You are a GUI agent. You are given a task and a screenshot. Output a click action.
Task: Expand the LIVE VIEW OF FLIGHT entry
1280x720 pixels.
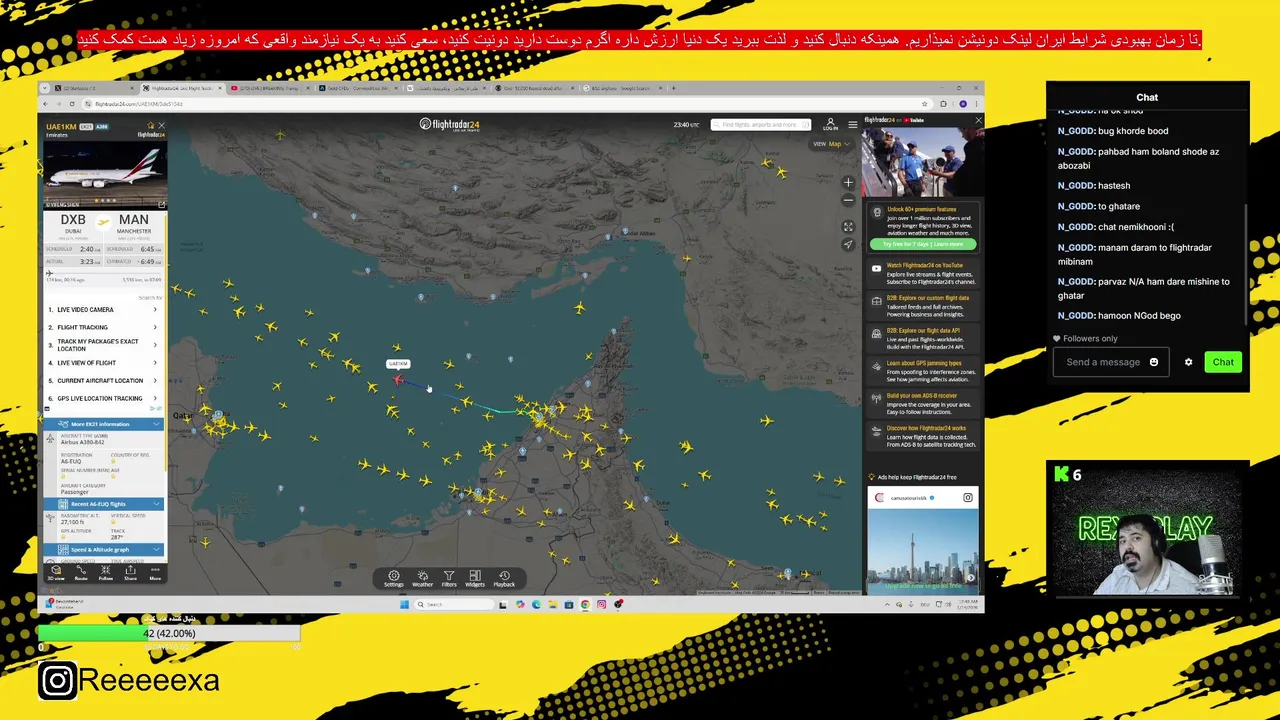pos(103,363)
